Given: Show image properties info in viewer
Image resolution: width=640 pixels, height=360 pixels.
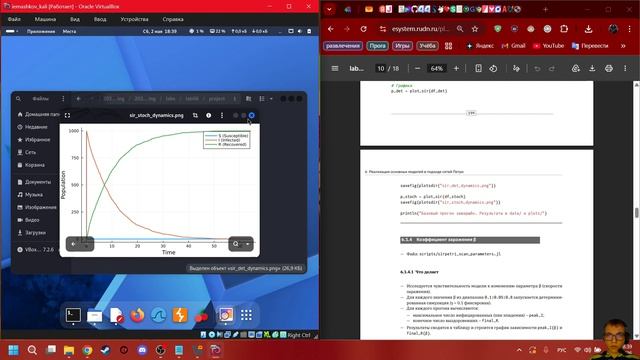Looking at the screenshot, I should [209, 116].
